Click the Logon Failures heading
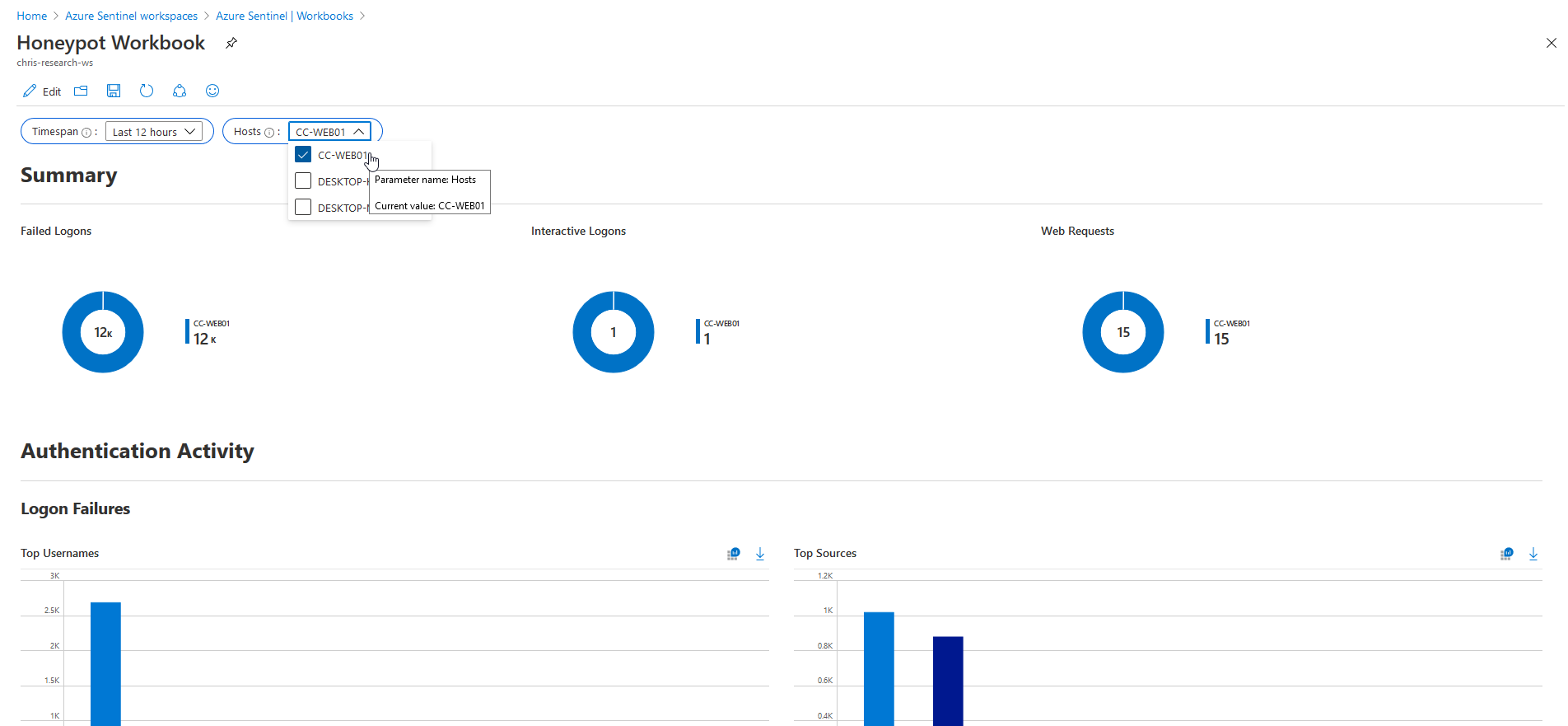The image size is (1568, 726). coord(76,508)
